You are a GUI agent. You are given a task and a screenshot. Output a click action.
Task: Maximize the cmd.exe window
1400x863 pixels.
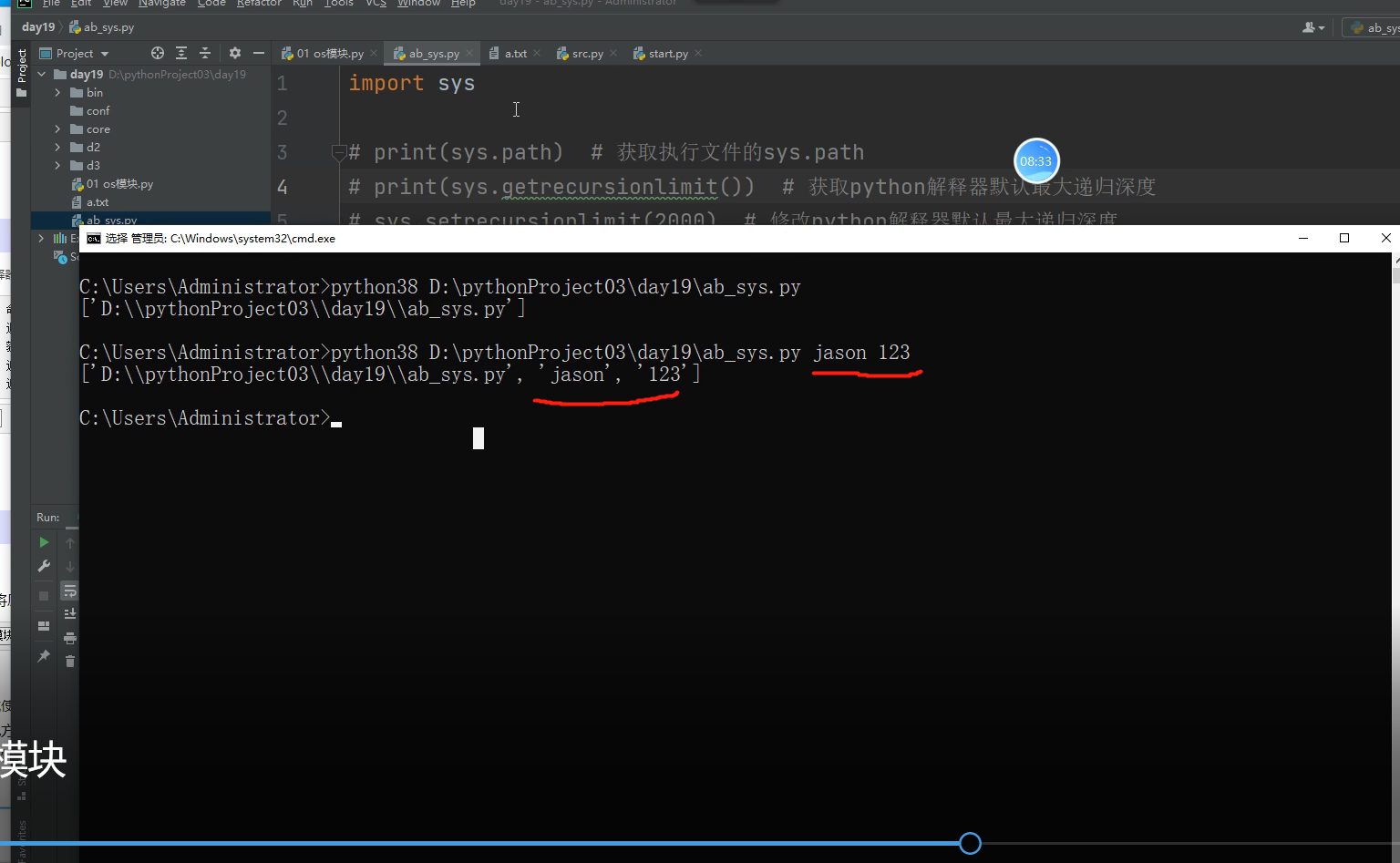[1344, 238]
